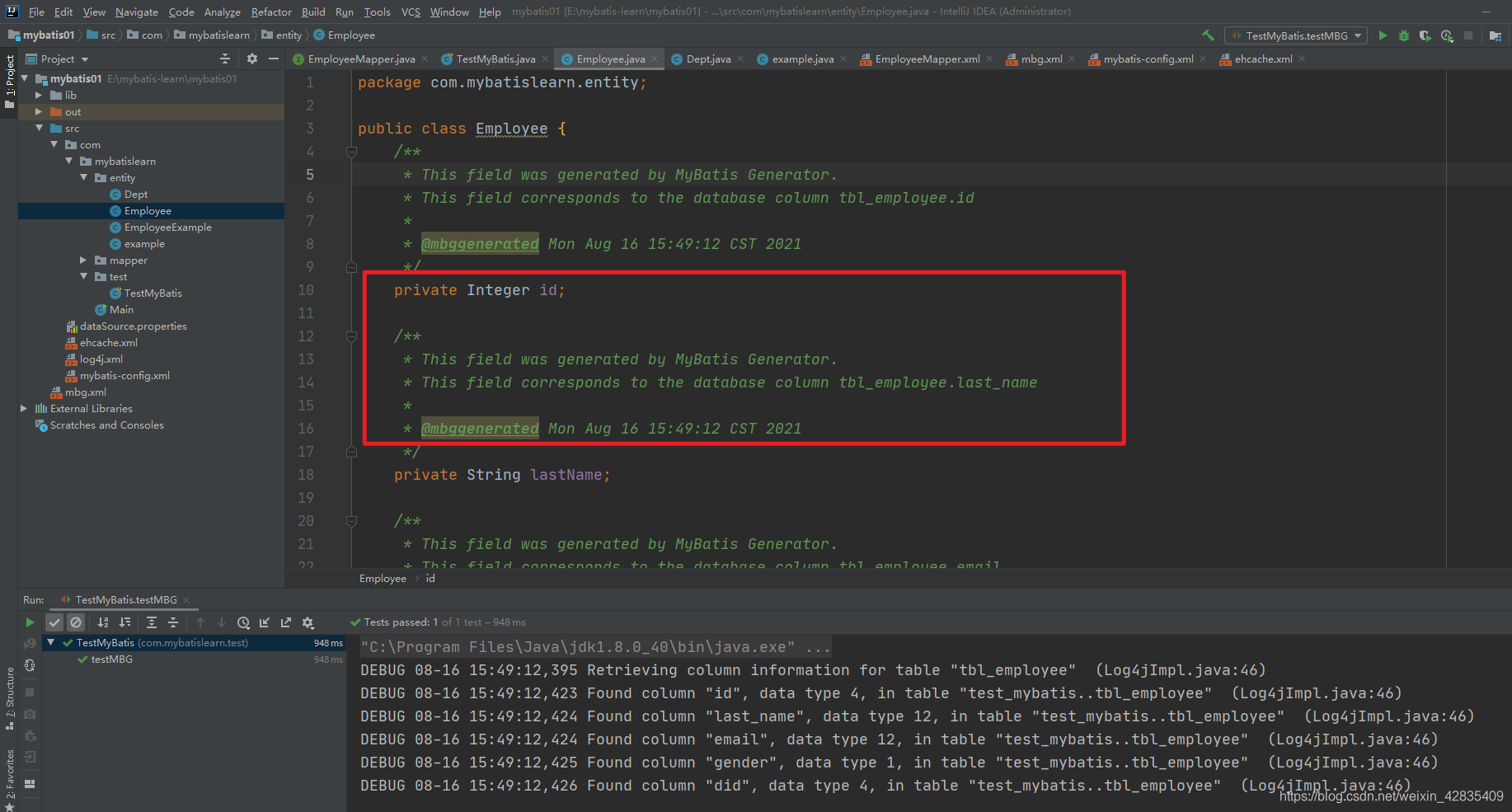Click mybatislearn in the navigation breadcrumb
Image resolution: width=1512 pixels, height=812 pixels.
218,35
